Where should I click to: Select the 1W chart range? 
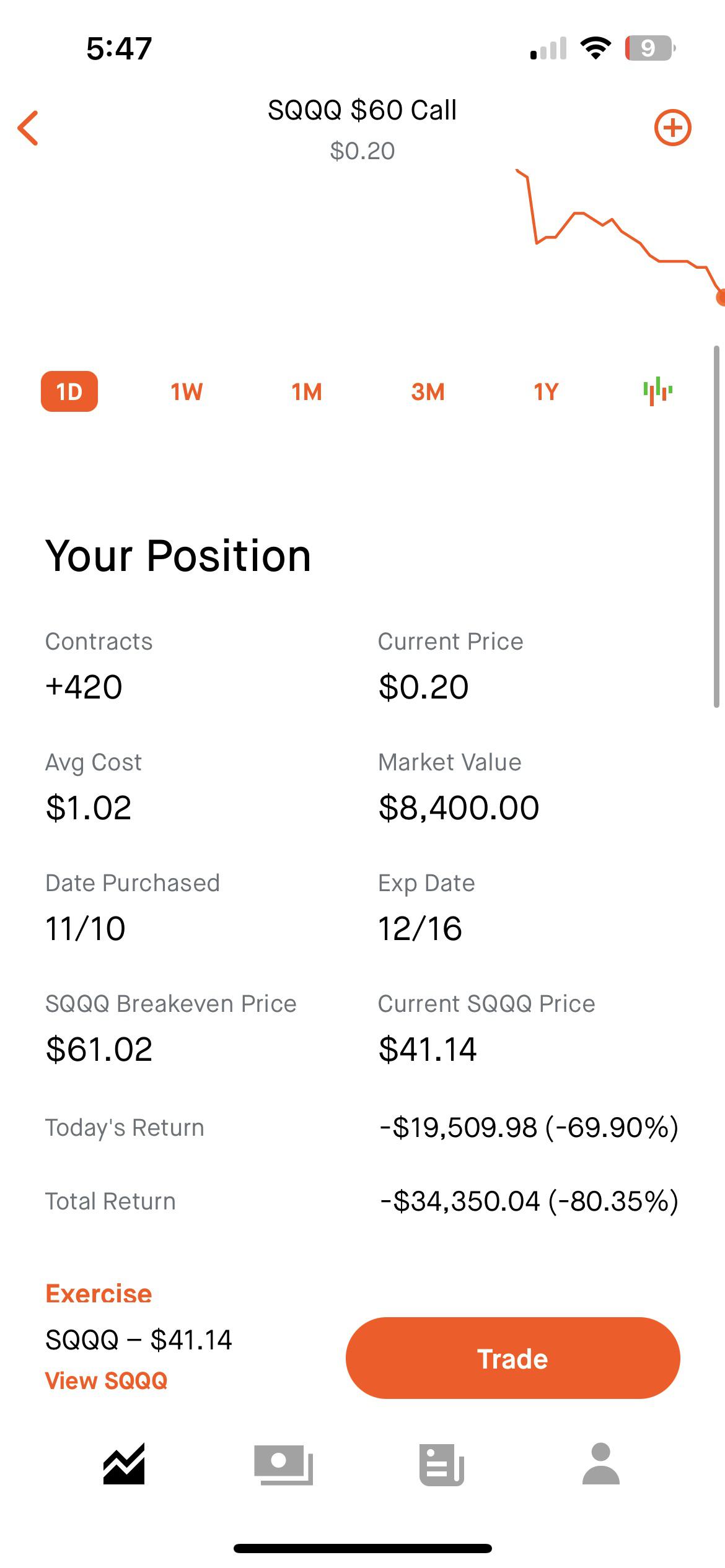coord(187,391)
